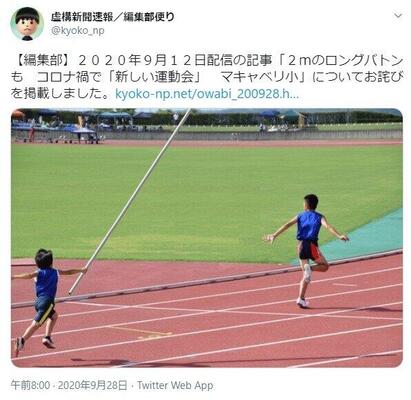The height and width of the screenshot is (400, 411).
Task: Click the Twitter Web App source label
Action: [175, 386]
